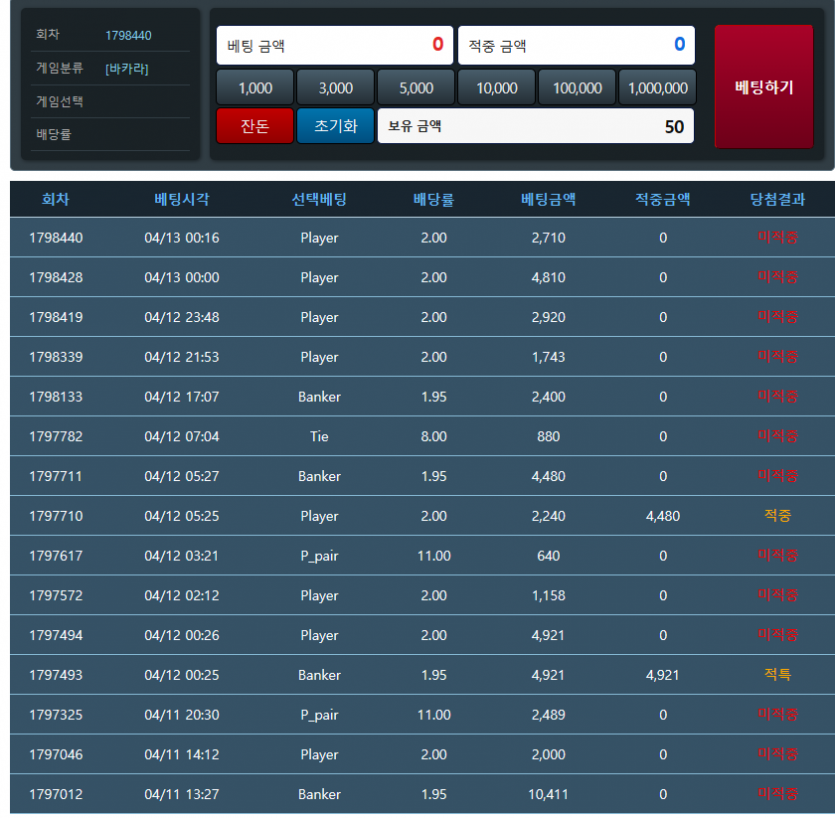Focus the 베팅 금액 input field
Image resolution: width=835 pixels, height=818 pixels.
(335, 45)
